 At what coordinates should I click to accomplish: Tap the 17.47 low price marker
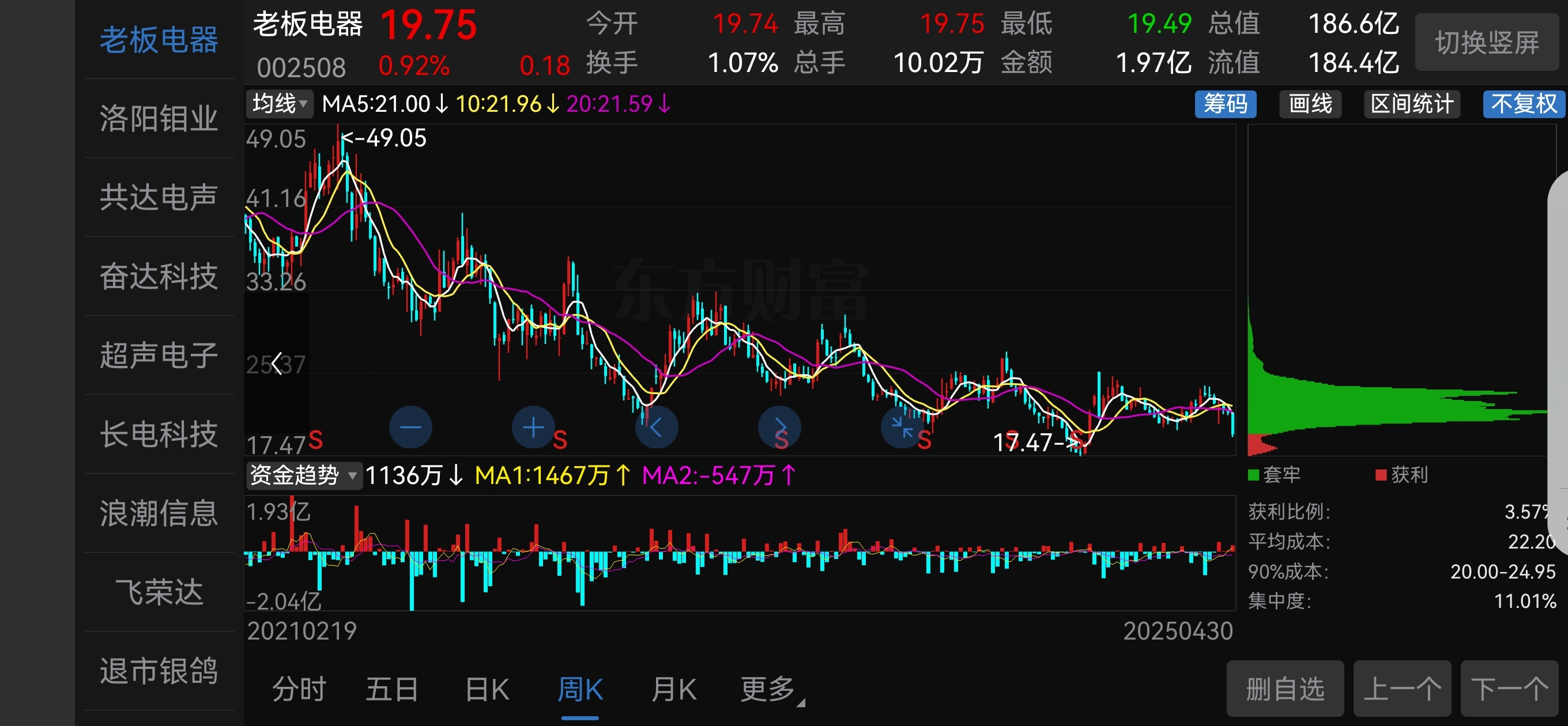tap(1038, 443)
